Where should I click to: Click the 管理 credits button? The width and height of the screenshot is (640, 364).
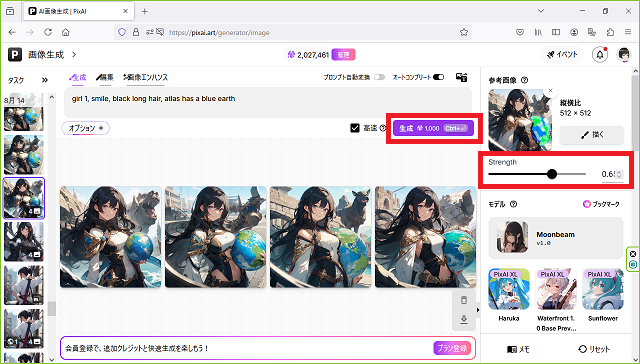343,55
